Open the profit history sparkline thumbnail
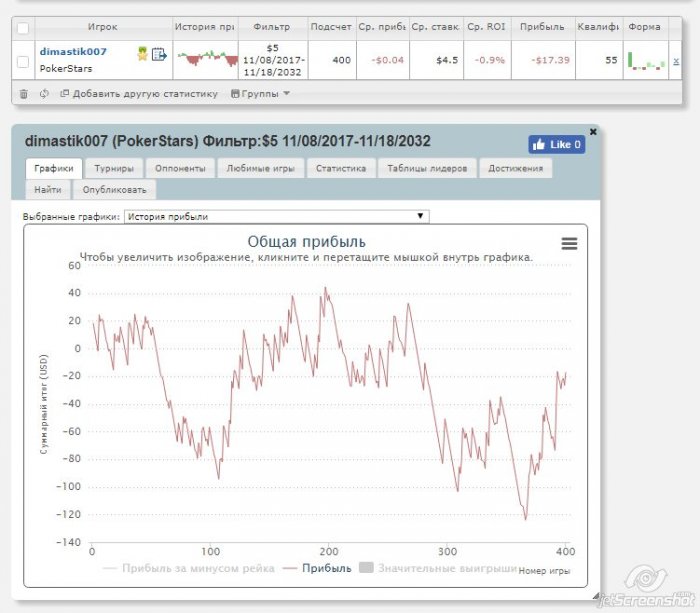The image size is (700, 613). point(208,59)
